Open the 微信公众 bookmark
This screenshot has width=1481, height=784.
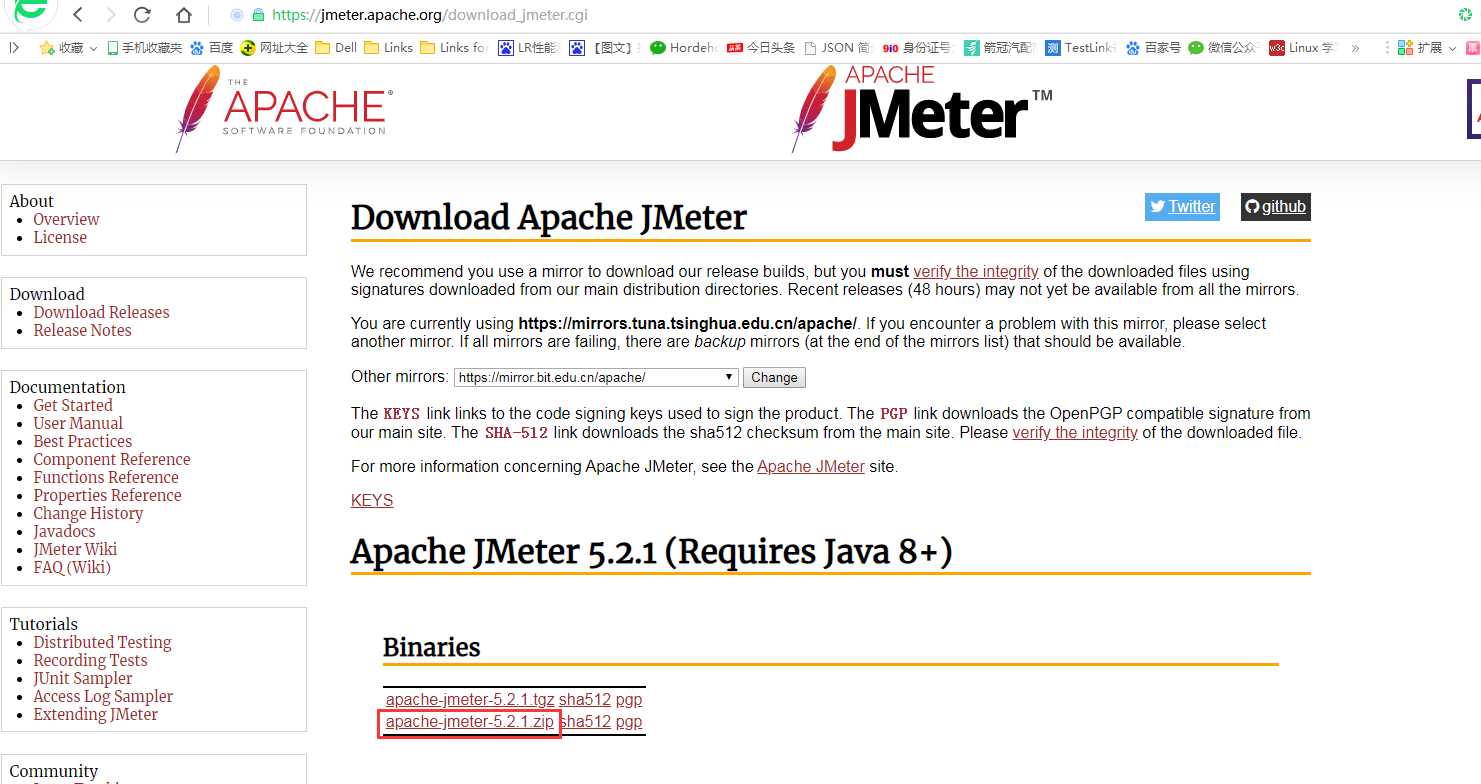(1221, 47)
